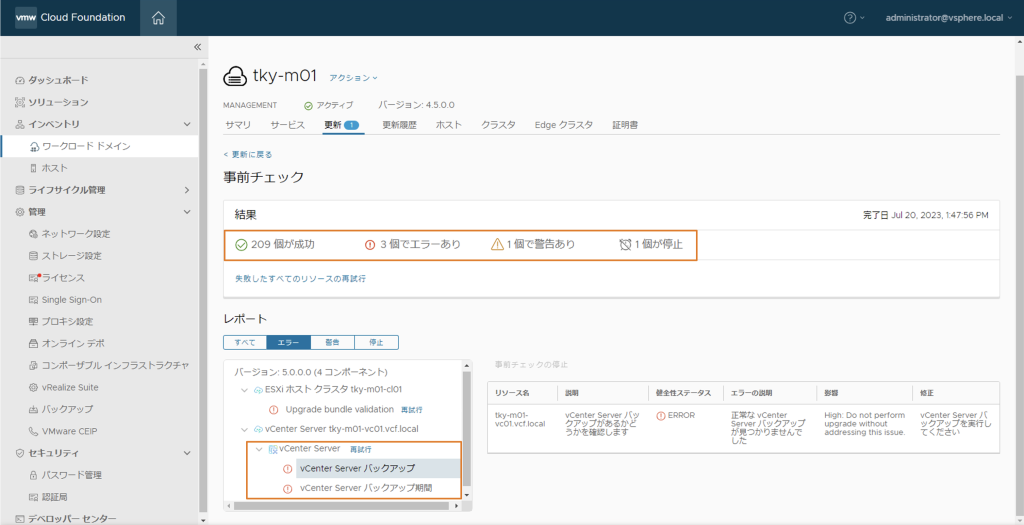The width and height of the screenshot is (1024, 525).
Task: Click the ワークロード ドメイン cloud icon
Action: pos(35,146)
